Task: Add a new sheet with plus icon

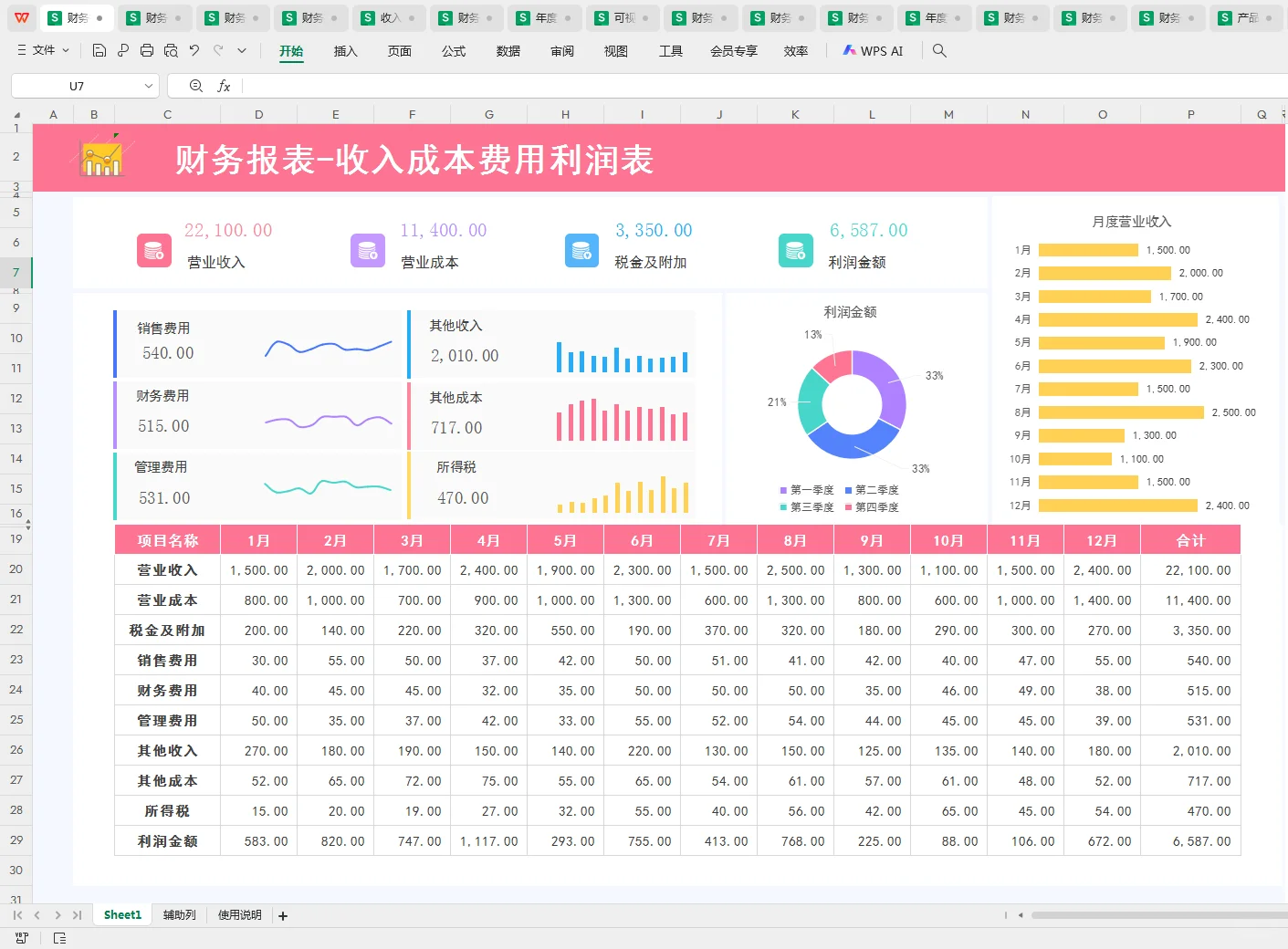Action: [x=283, y=916]
